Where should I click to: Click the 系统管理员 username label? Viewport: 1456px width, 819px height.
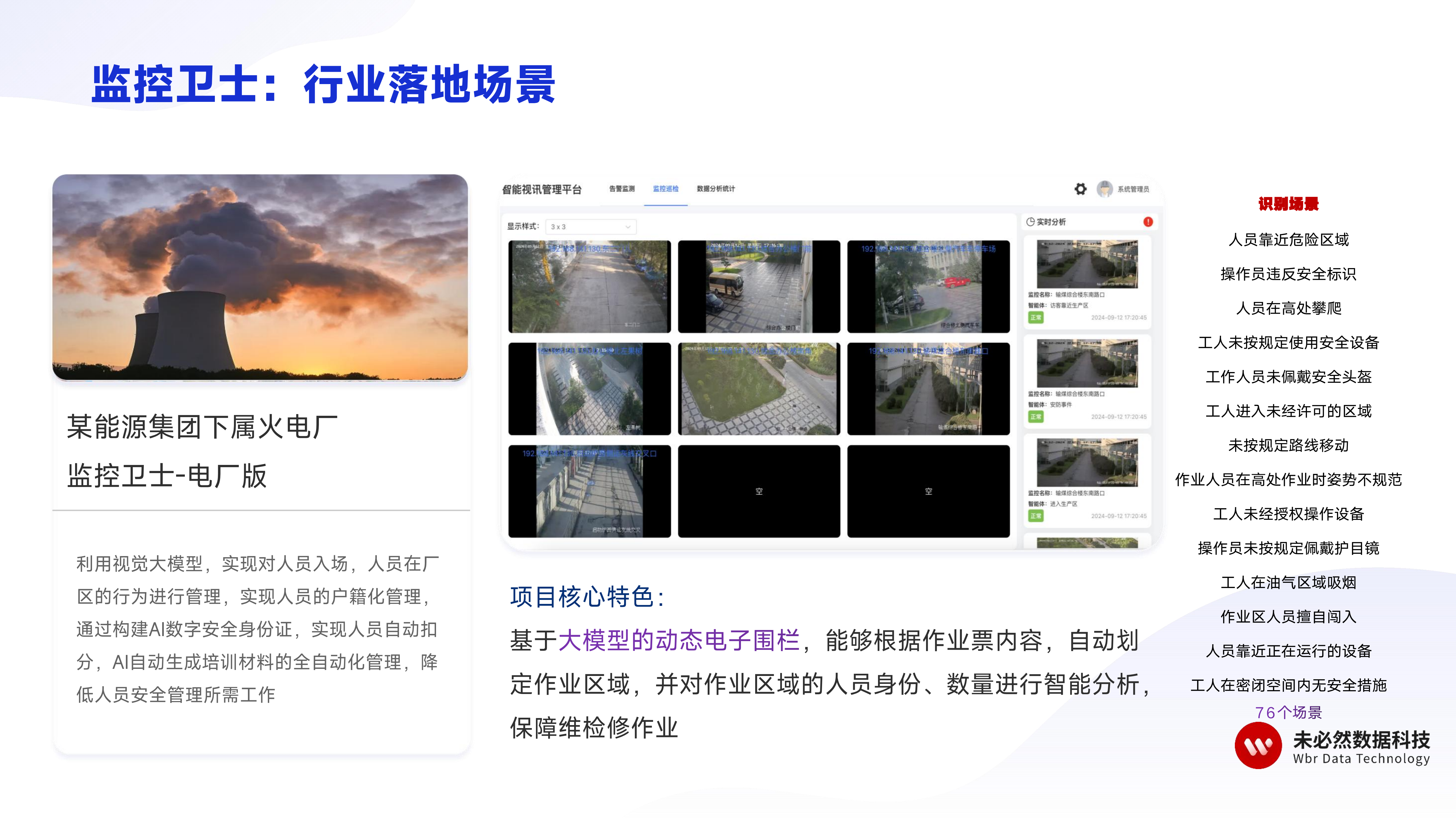click(1133, 189)
